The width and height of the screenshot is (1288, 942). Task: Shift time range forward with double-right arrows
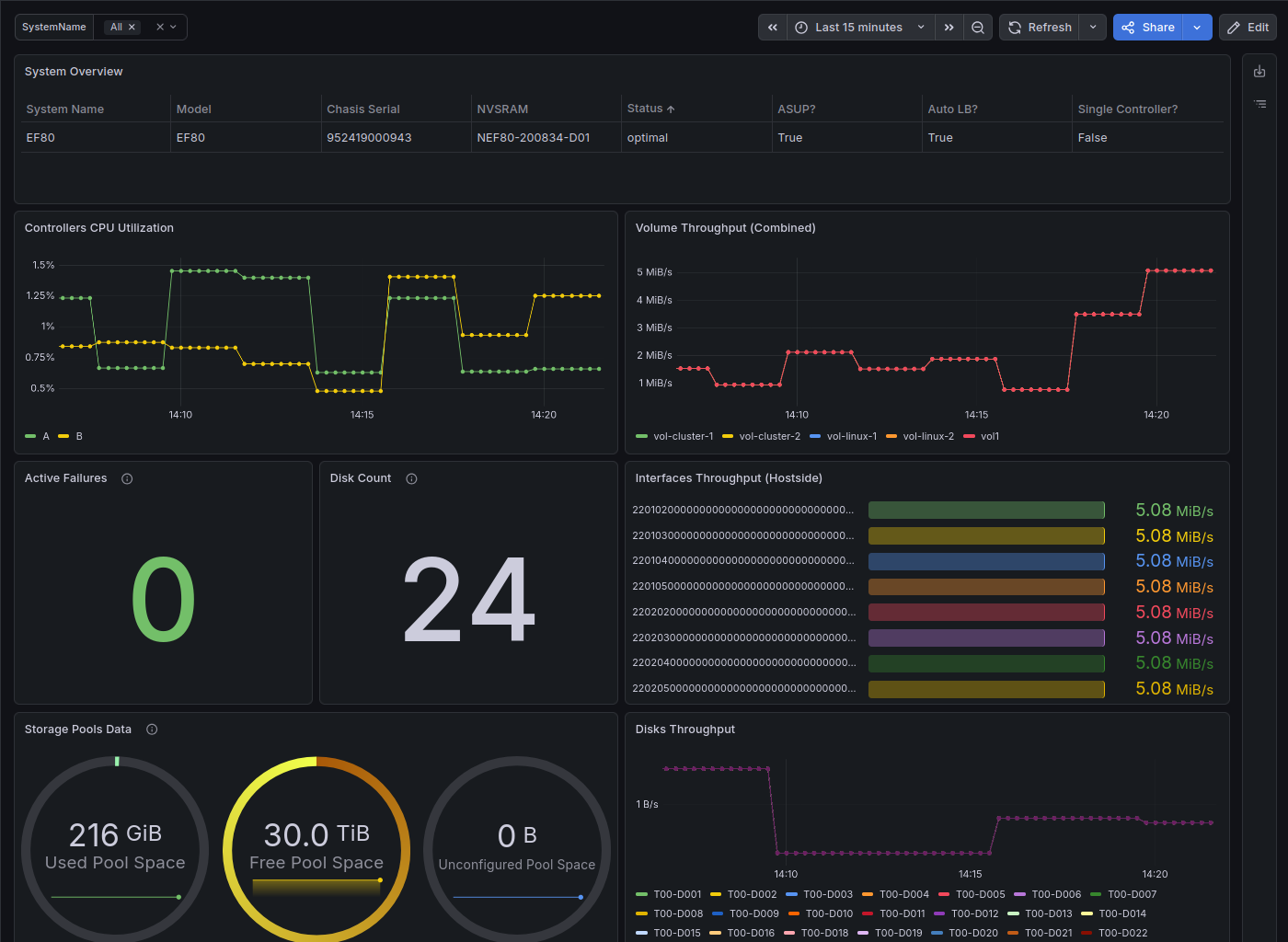pyautogui.click(x=949, y=28)
